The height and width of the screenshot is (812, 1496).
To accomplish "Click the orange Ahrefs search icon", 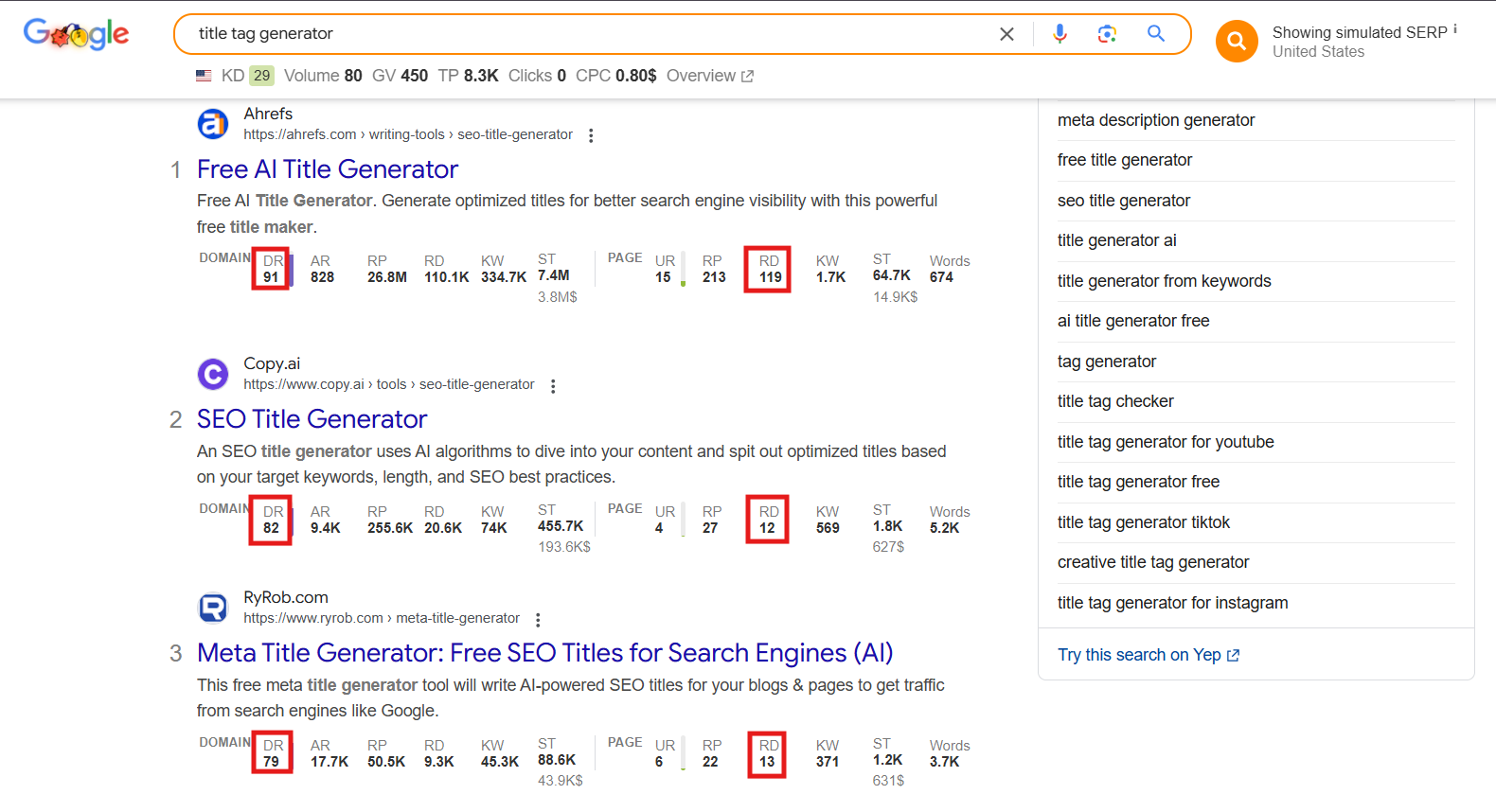I will click(1236, 42).
